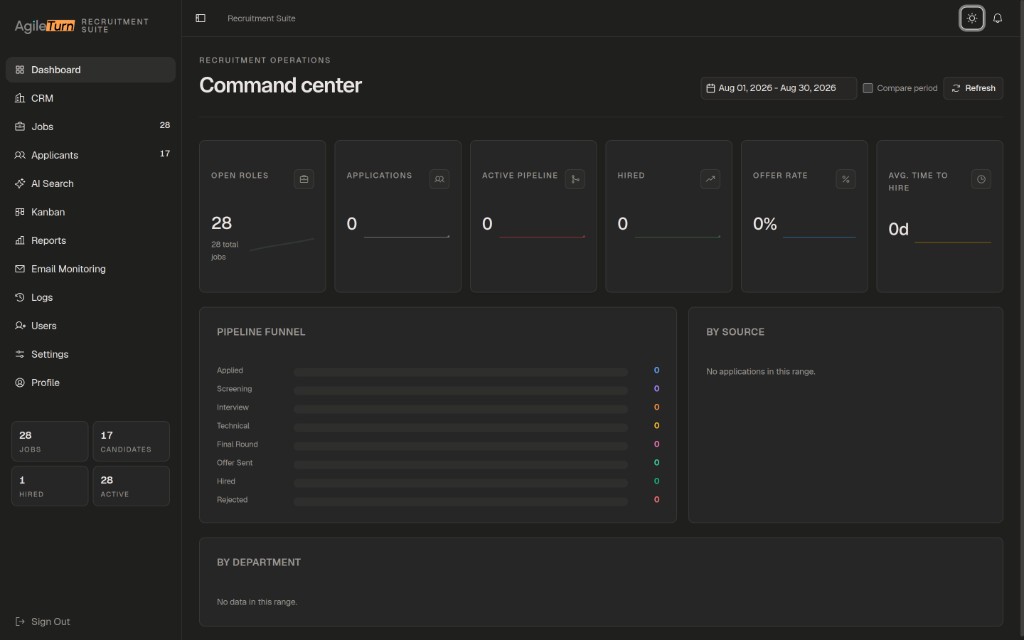Click the Jobs briefcase icon
The height and width of the screenshot is (640, 1024).
click(20, 127)
